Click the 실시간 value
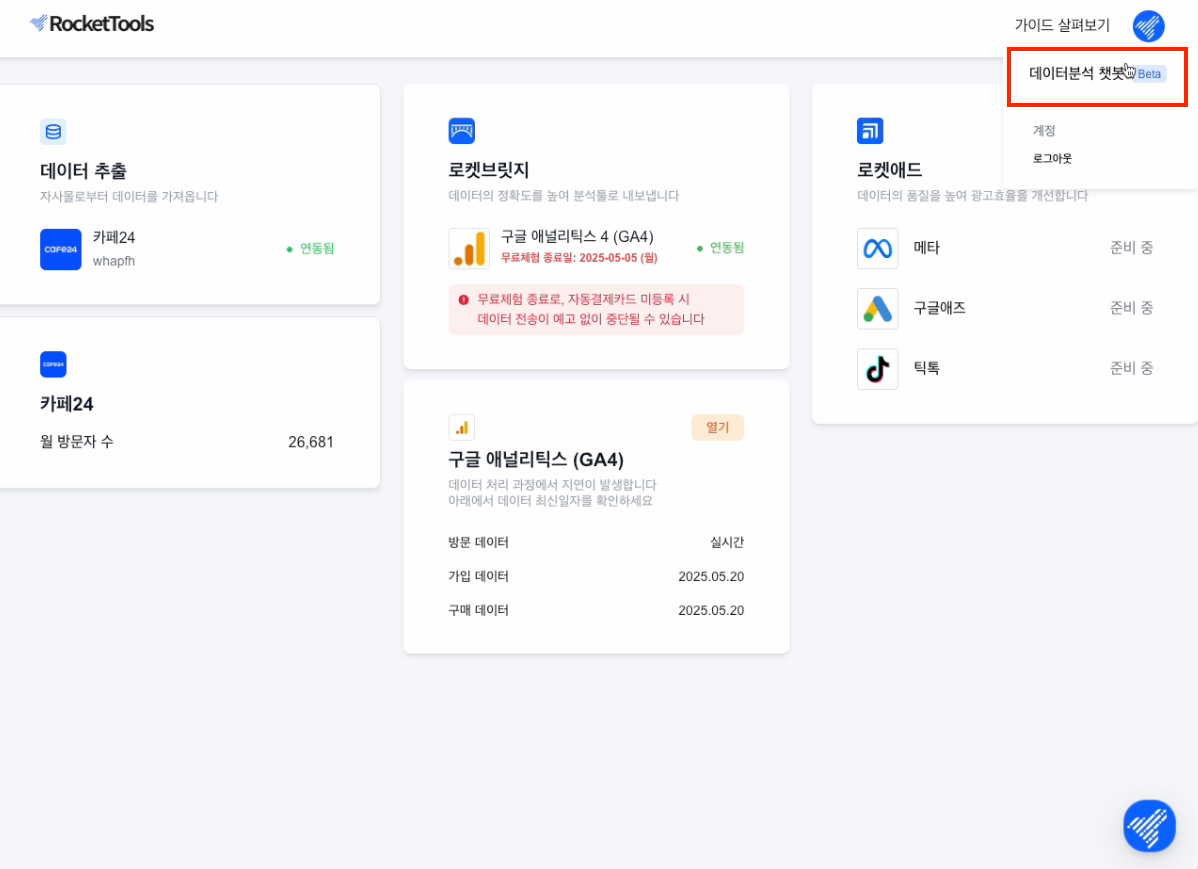Screen dimensions: 1198x869 pyautogui.click(x=727, y=543)
